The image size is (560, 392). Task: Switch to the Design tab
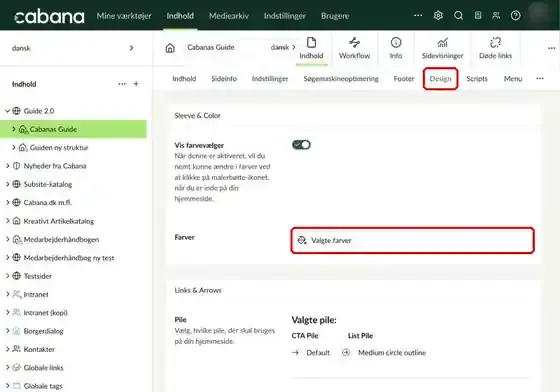pyautogui.click(x=440, y=79)
